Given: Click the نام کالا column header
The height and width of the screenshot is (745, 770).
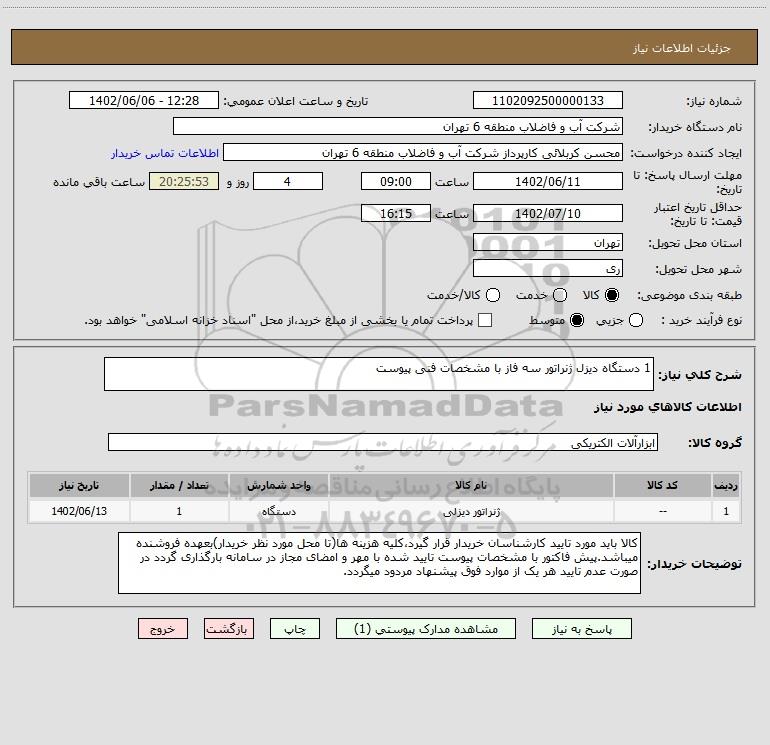Looking at the screenshot, I should click(x=471, y=485).
